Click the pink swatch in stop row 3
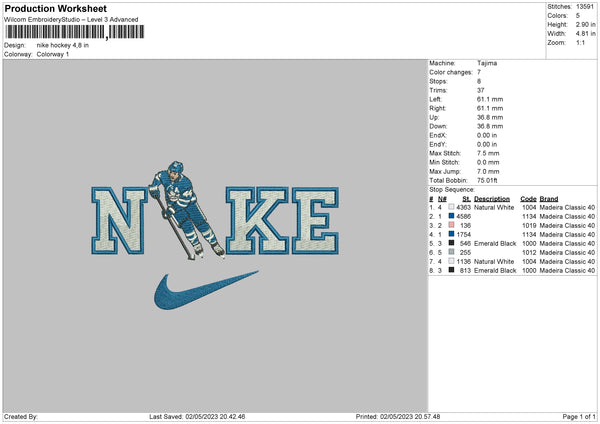 coord(452,225)
